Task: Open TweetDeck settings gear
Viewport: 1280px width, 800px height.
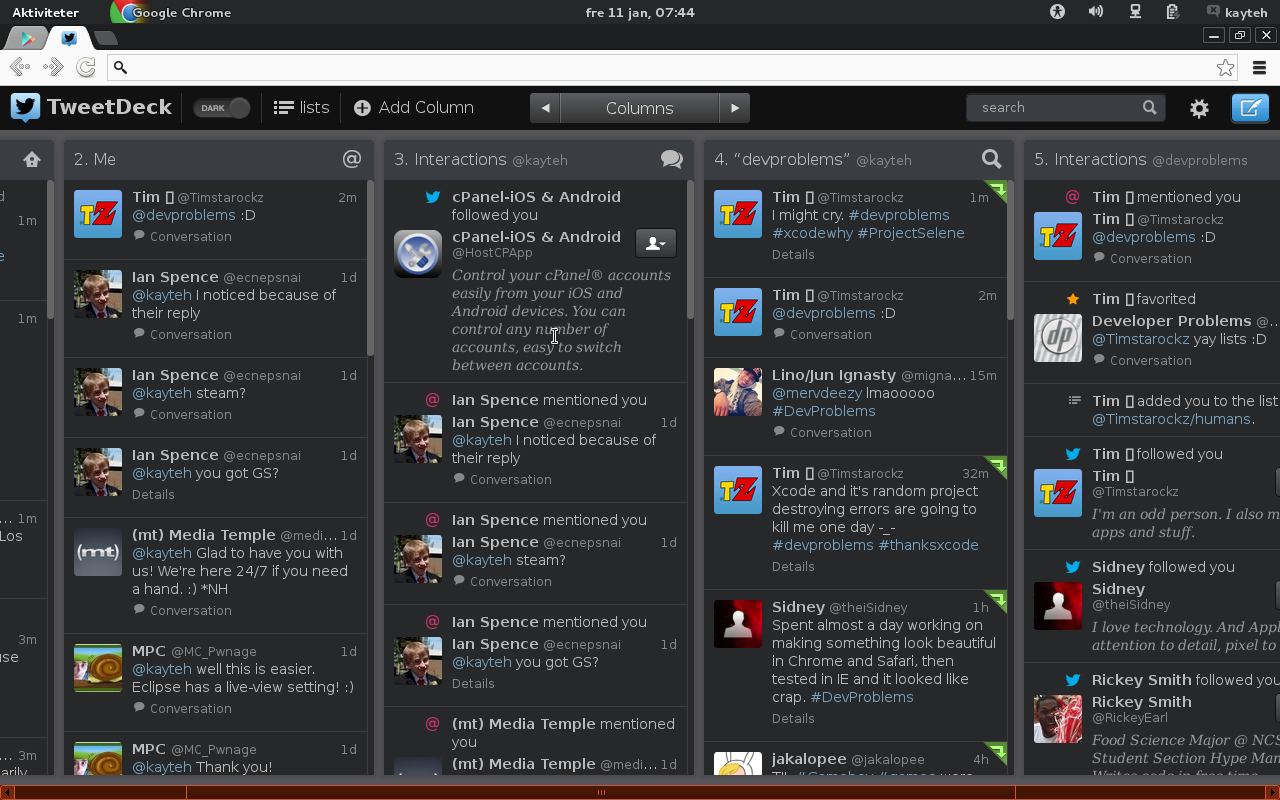Action: tap(1199, 108)
